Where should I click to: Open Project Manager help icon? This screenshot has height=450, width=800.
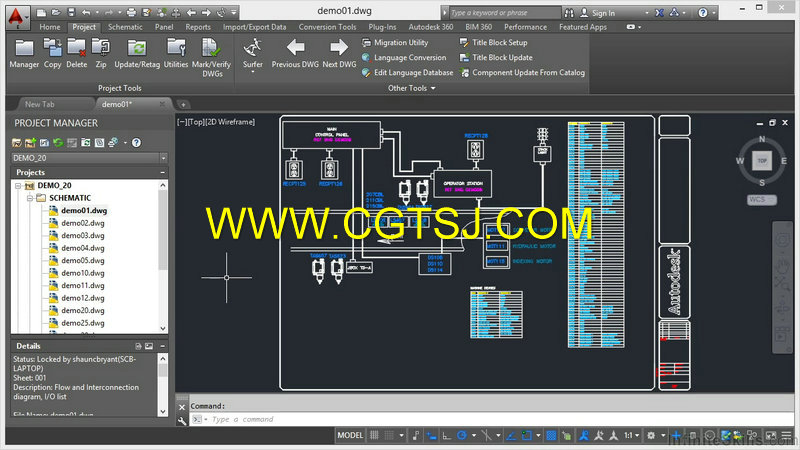[x=136, y=143]
